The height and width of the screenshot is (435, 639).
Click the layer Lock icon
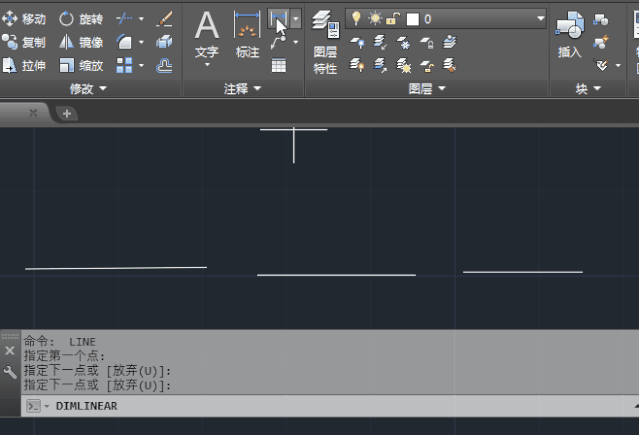click(x=427, y=42)
